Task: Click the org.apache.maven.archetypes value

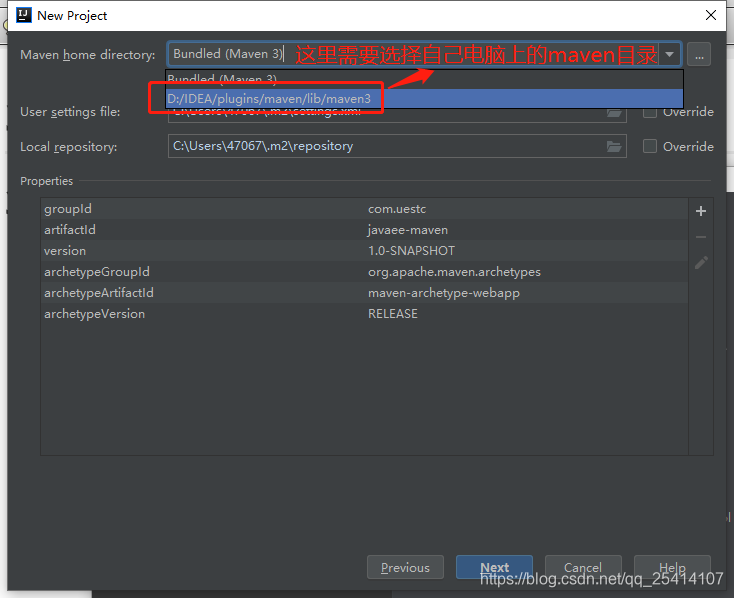Action: (x=454, y=272)
